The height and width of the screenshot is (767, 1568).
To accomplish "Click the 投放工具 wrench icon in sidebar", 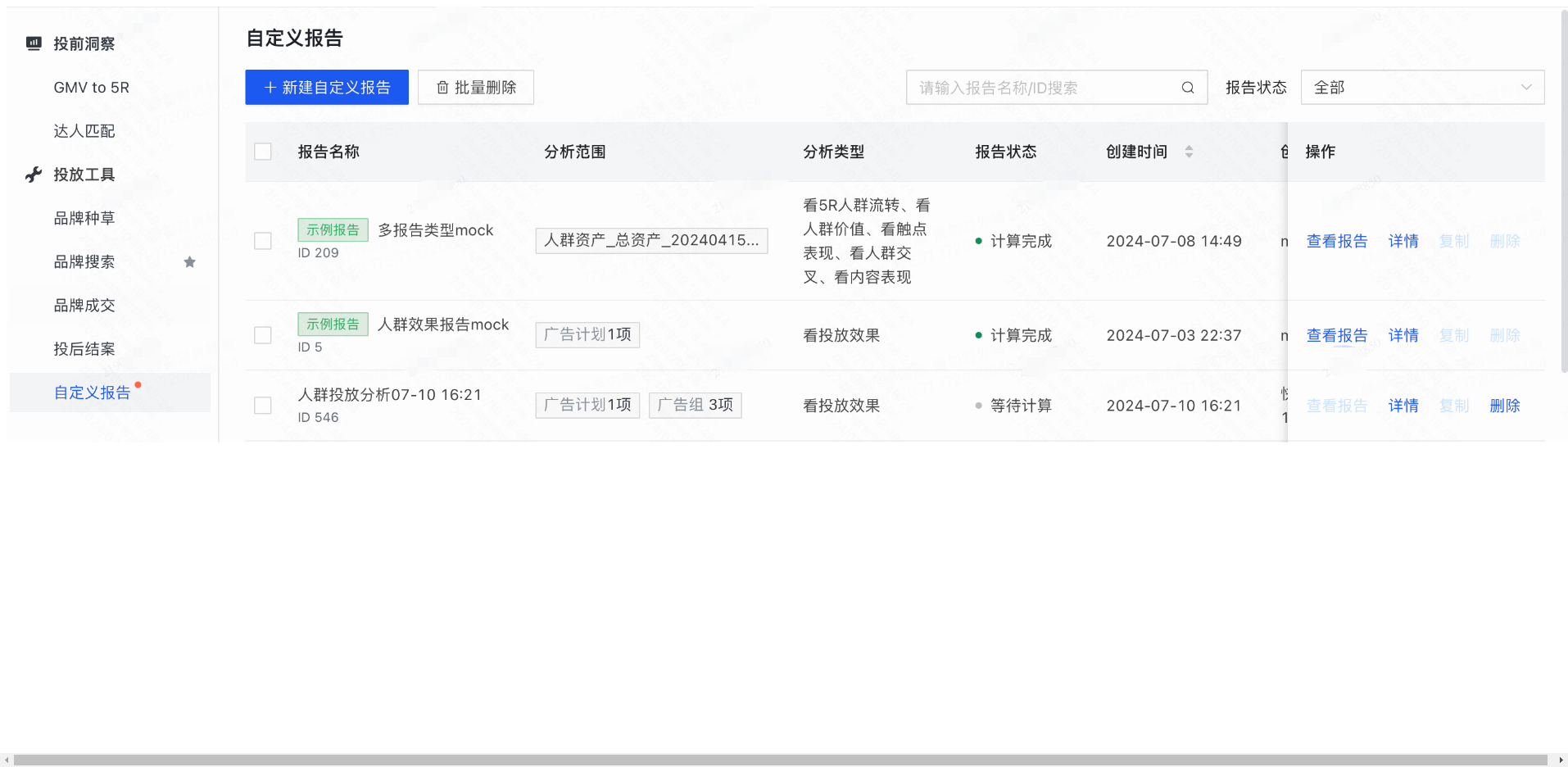I will coord(34,175).
